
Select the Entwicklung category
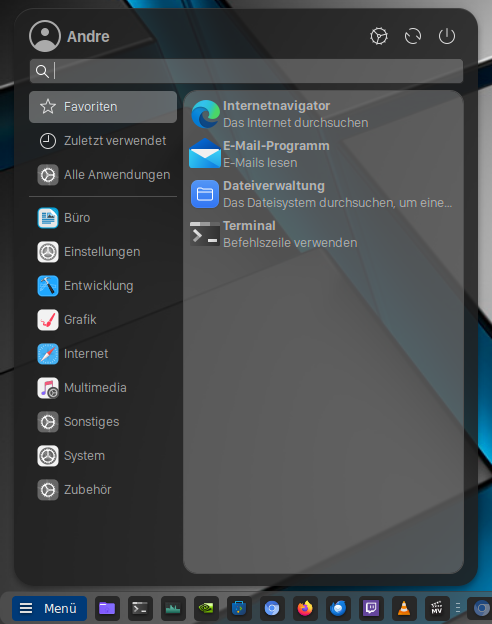click(103, 286)
